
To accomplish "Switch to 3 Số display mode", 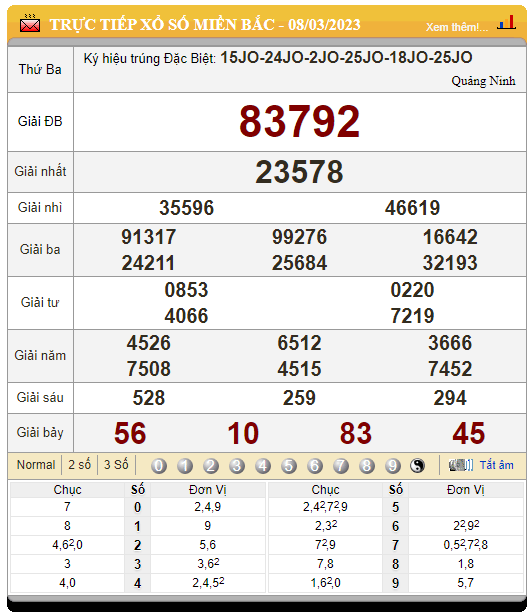I will [116, 465].
